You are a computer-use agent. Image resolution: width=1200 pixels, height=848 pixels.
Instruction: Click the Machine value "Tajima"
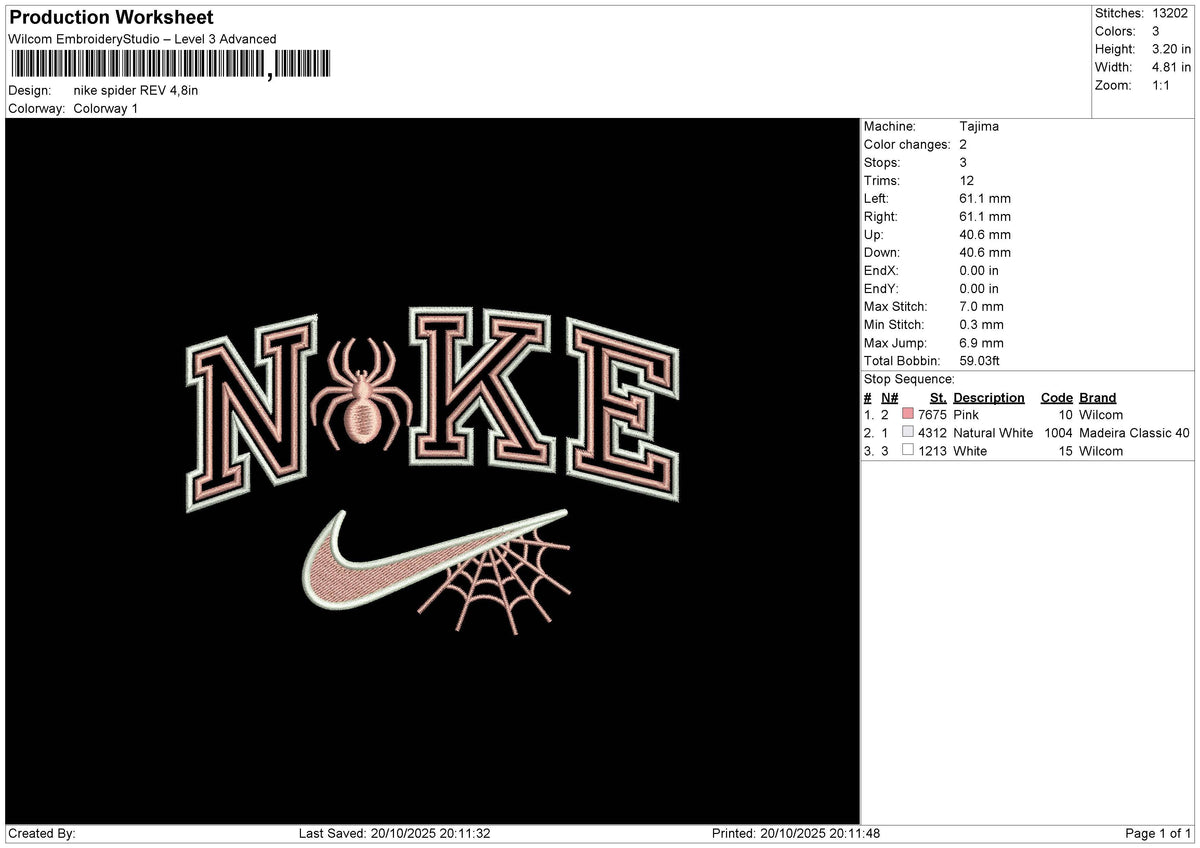click(979, 127)
